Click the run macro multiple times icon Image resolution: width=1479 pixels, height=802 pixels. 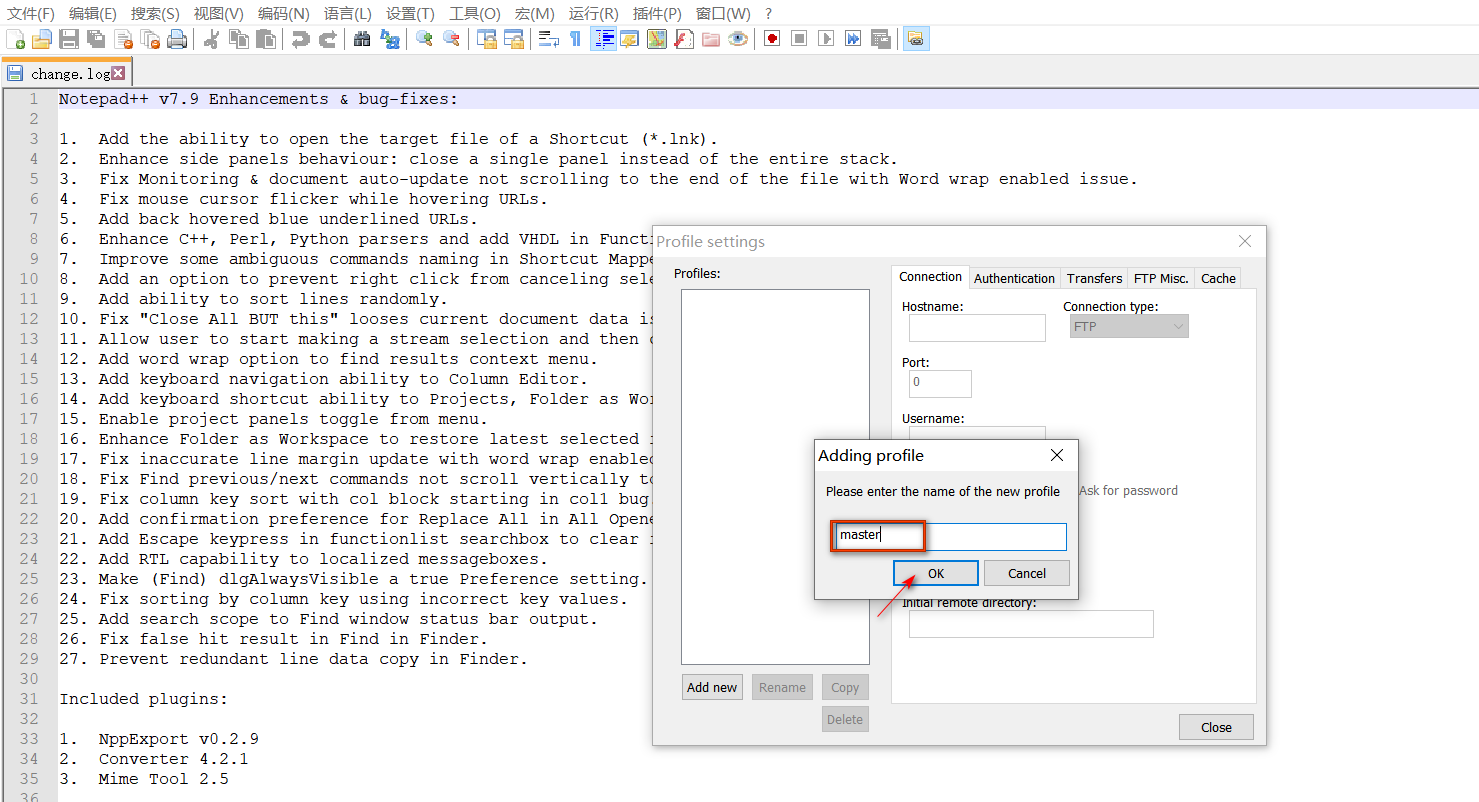tap(853, 39)
